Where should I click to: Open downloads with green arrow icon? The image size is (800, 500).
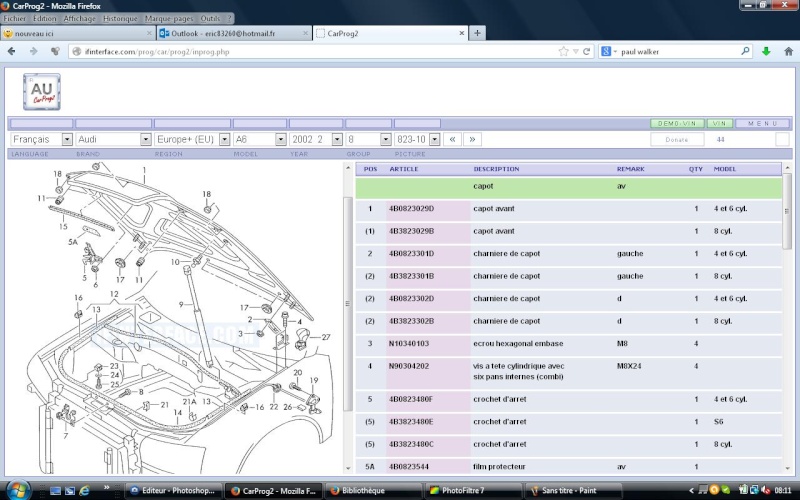coord(766,52)
